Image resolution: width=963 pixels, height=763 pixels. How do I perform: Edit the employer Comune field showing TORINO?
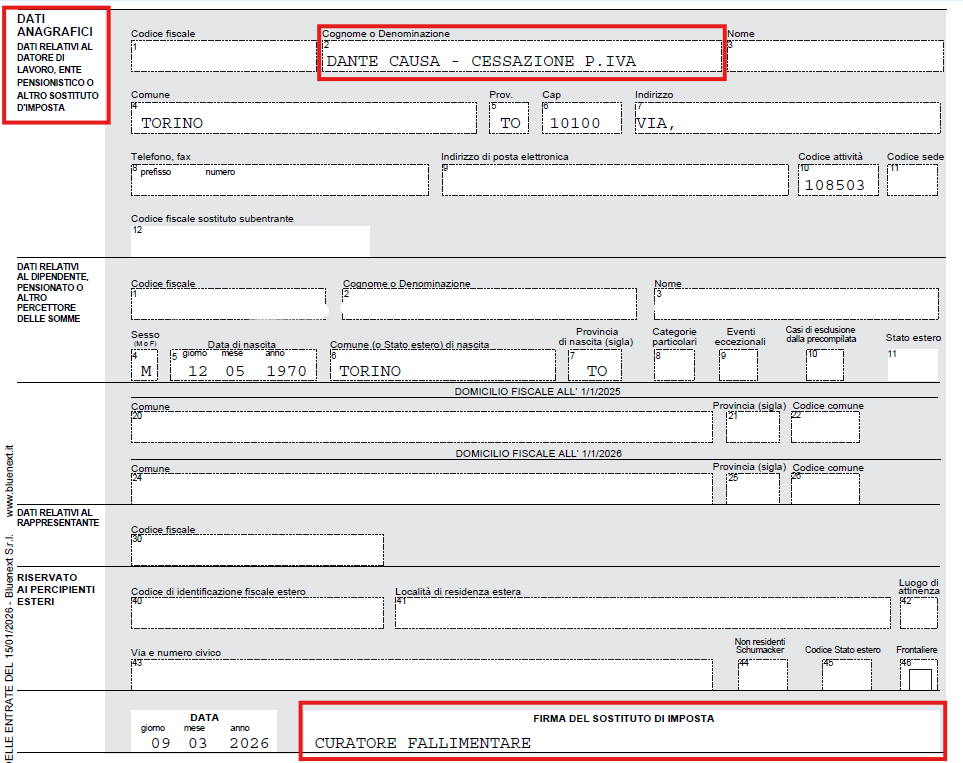(x=303, y=118)
